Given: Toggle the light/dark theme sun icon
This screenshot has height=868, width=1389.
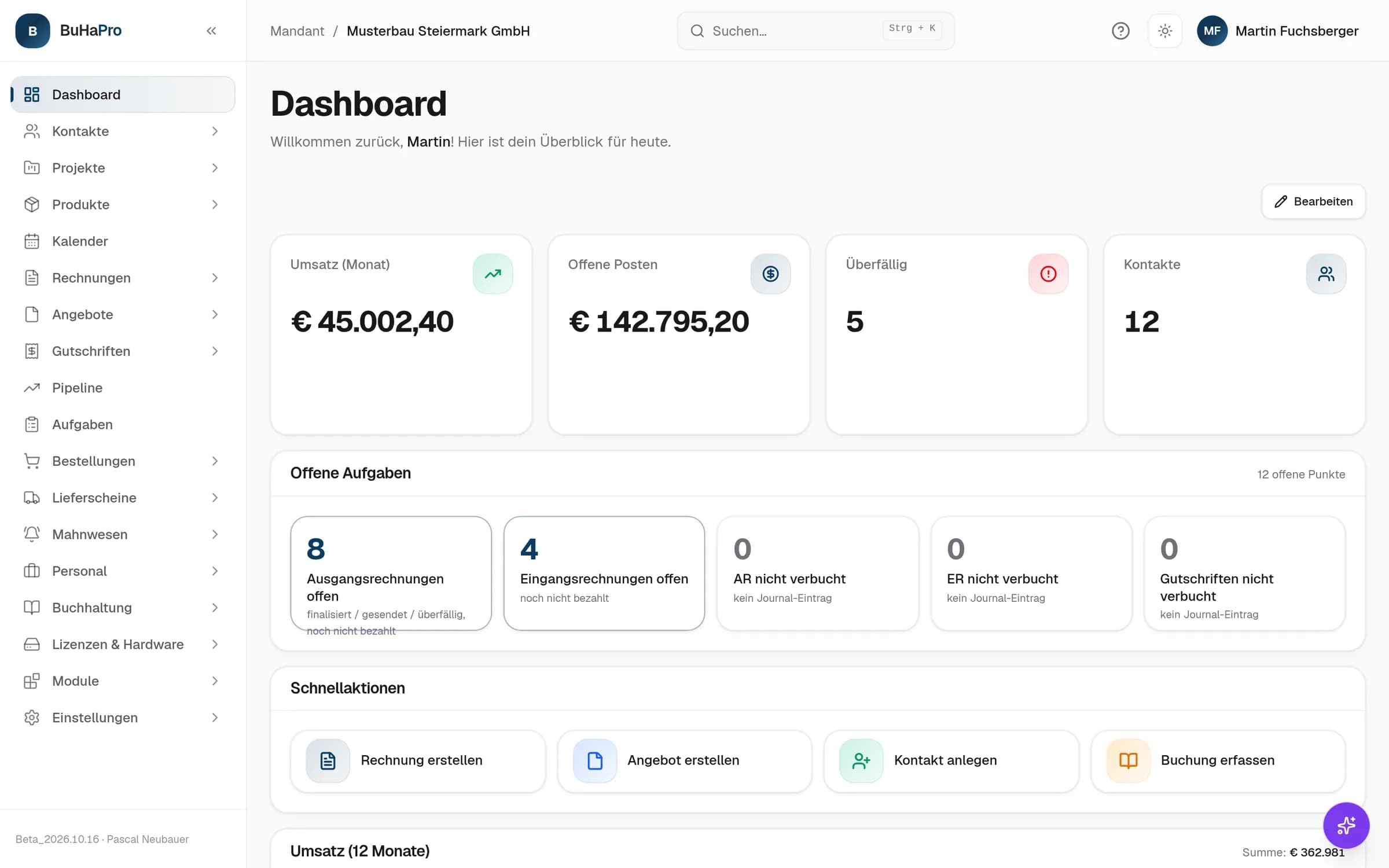Looking at the screenshot, I should pyautogui.click(x=1165, y=31).
